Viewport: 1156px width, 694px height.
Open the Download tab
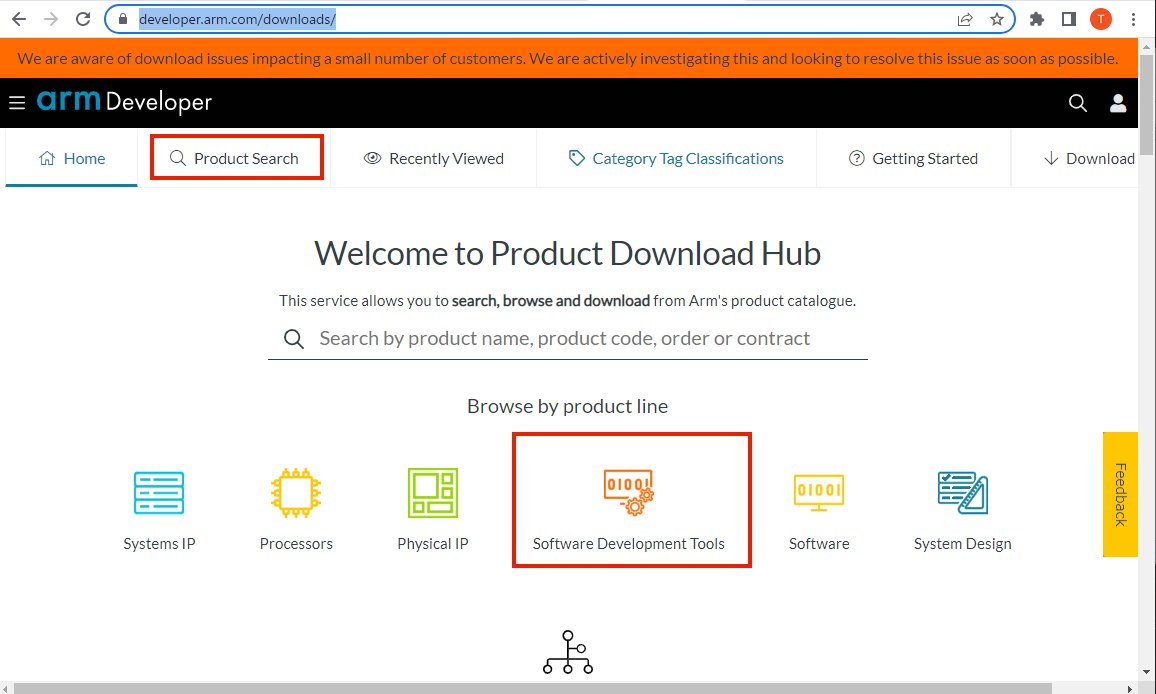[1089, 159]
